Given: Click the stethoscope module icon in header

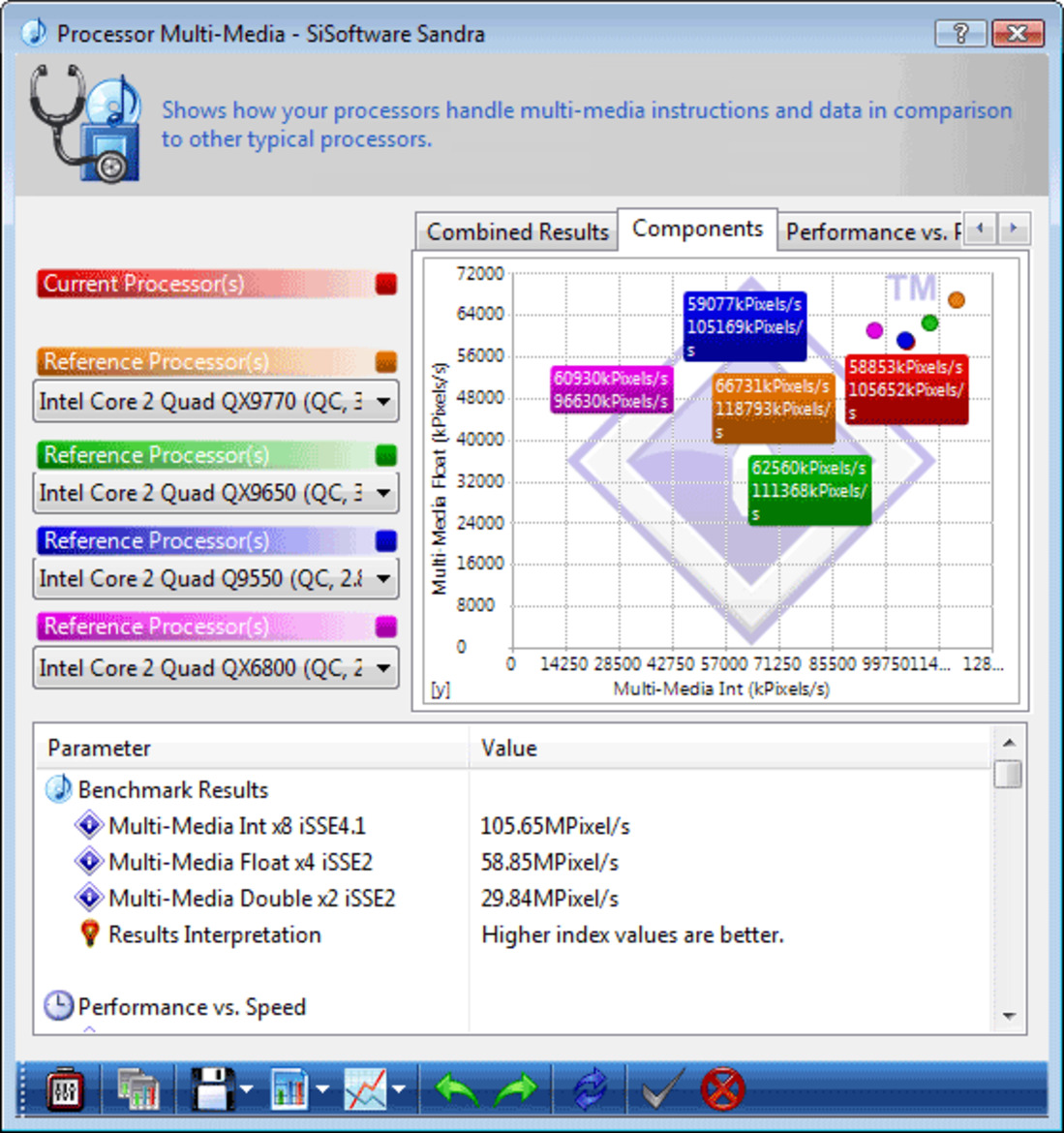Looking at the screenshot, I should pos(86,123).
